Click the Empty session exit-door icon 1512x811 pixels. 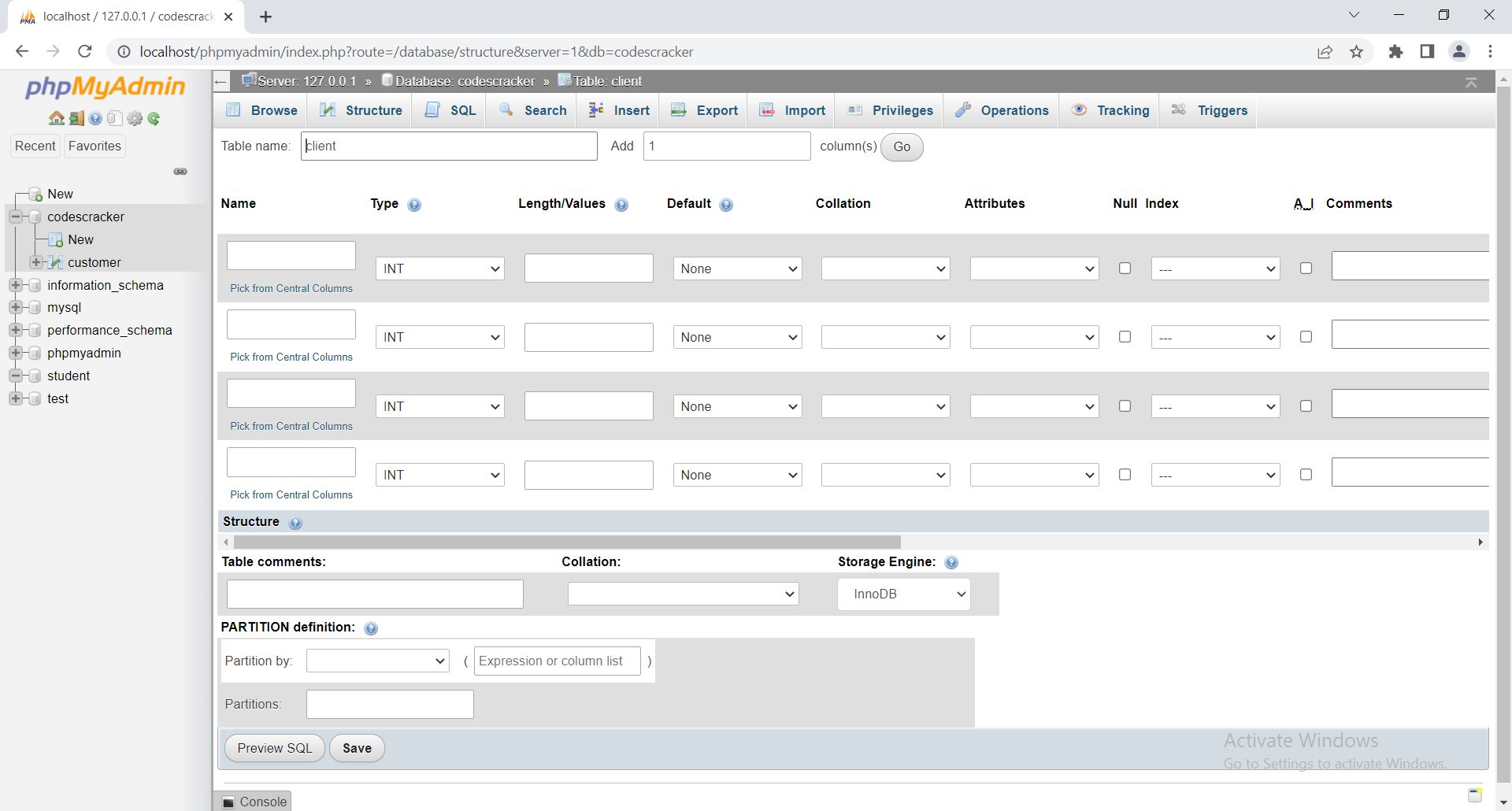pyautogui.click(x=76, y=118)
